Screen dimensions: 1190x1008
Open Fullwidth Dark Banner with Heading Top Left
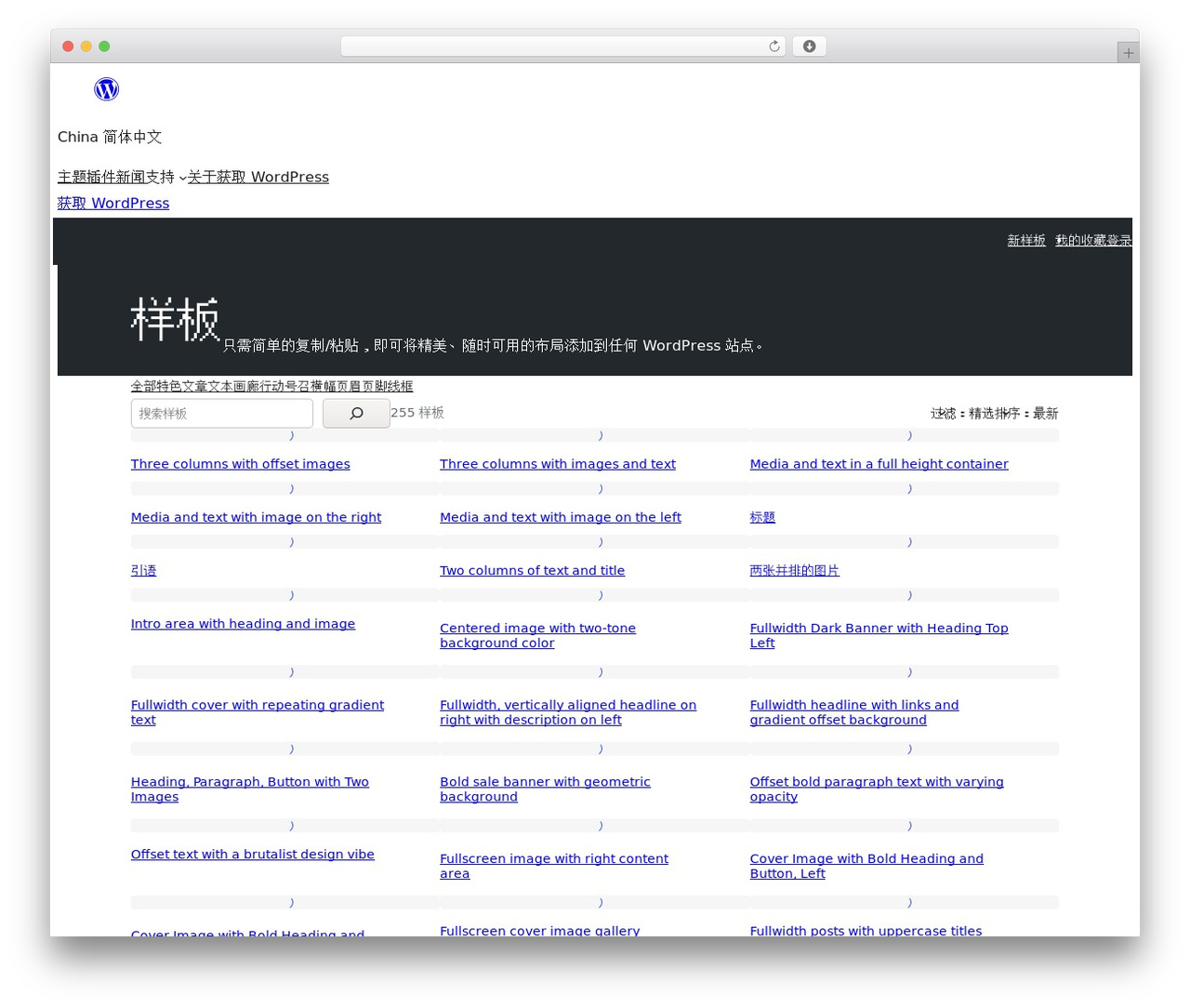(x=879, y=636)
